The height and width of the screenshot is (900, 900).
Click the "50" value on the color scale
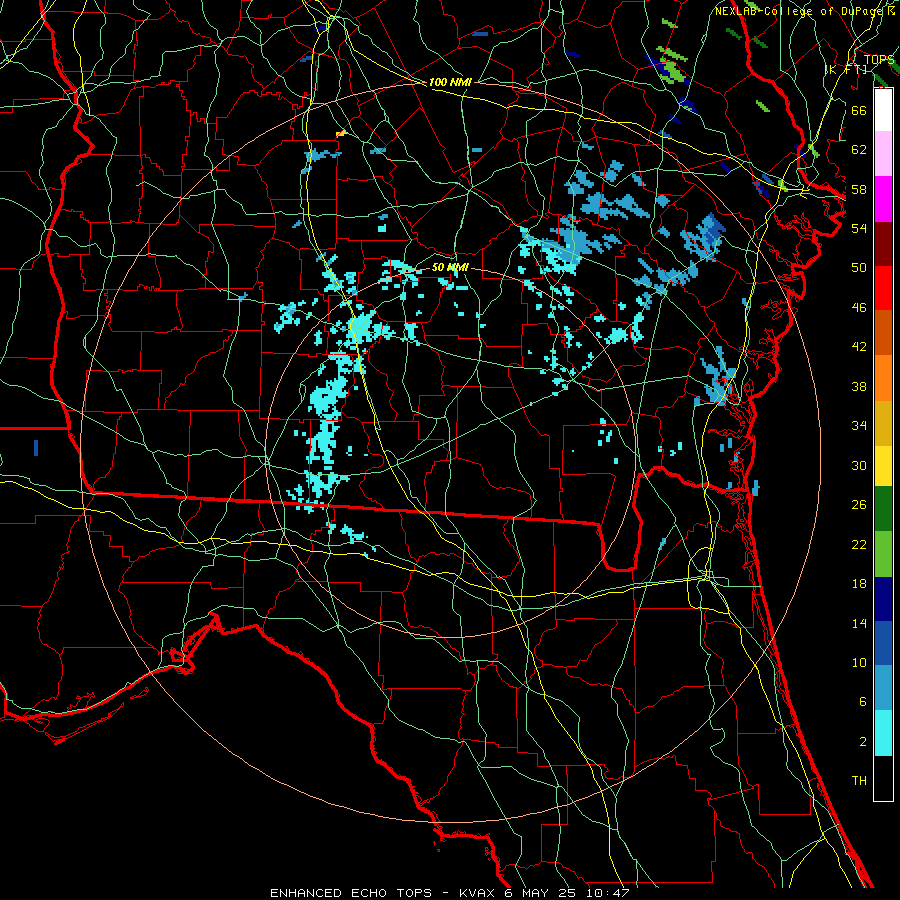[x=859, y=268]
